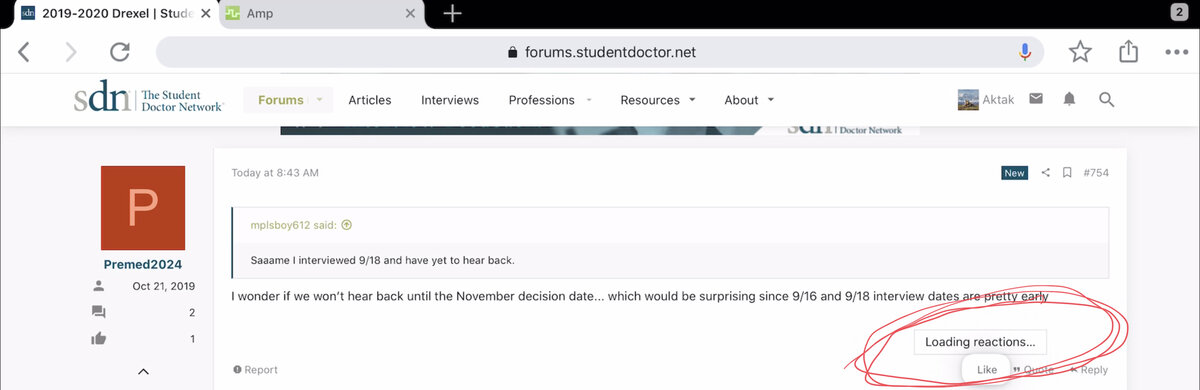1200x390 pixels.
Task: Bookmark page using star icon
Action: point(1080,52)
